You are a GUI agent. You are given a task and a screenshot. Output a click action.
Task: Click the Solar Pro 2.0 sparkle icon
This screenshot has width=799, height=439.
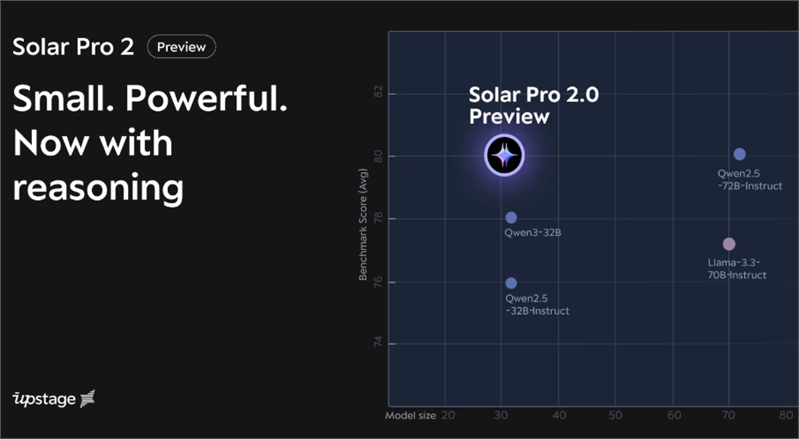504,155
